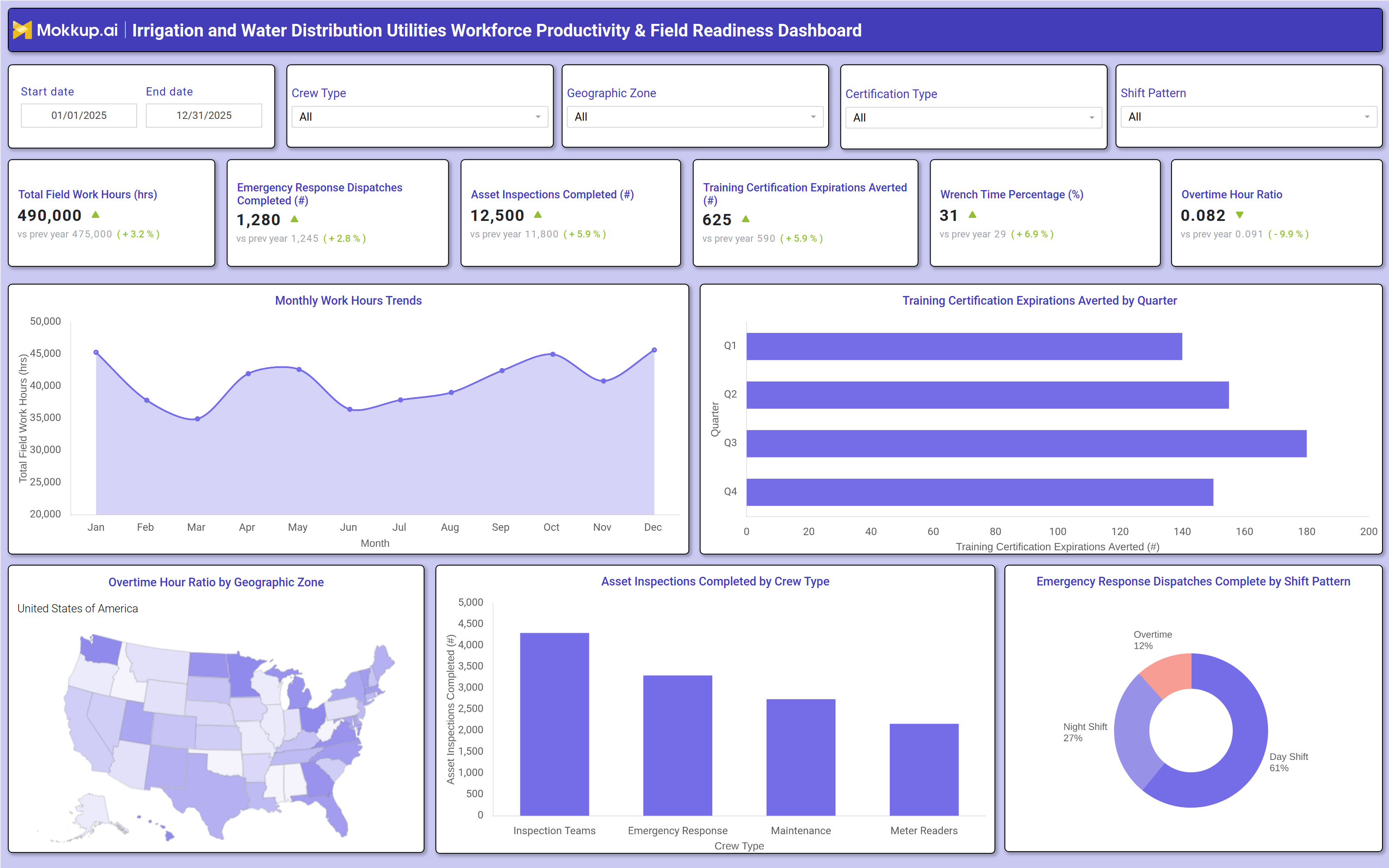The image size is (1389, 868).
Task: Click the Crew Type dropdown arrow
Action: pos(538,117)
